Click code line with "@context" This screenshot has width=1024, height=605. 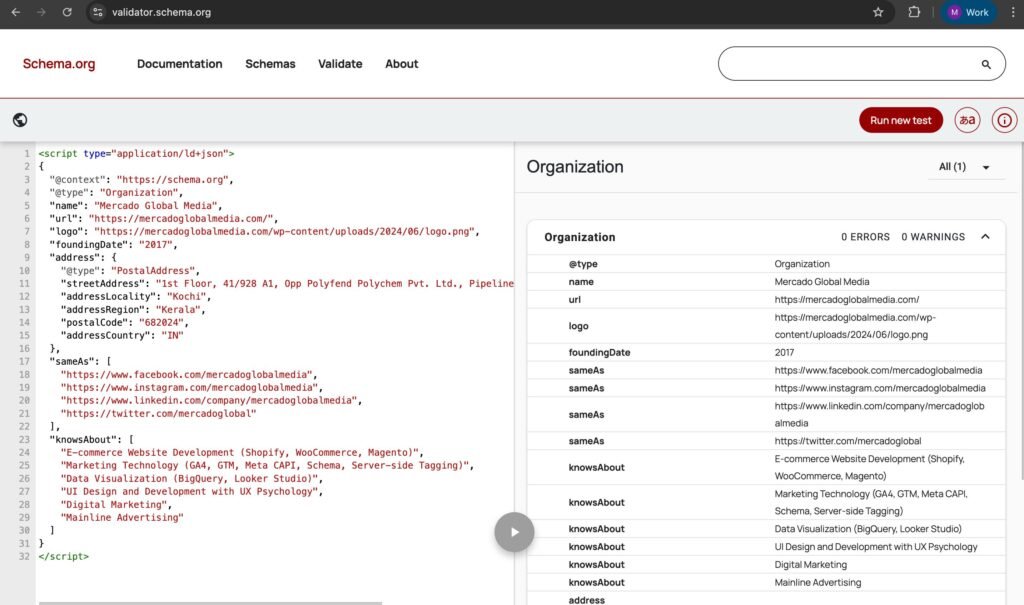(x=141, y=180)
